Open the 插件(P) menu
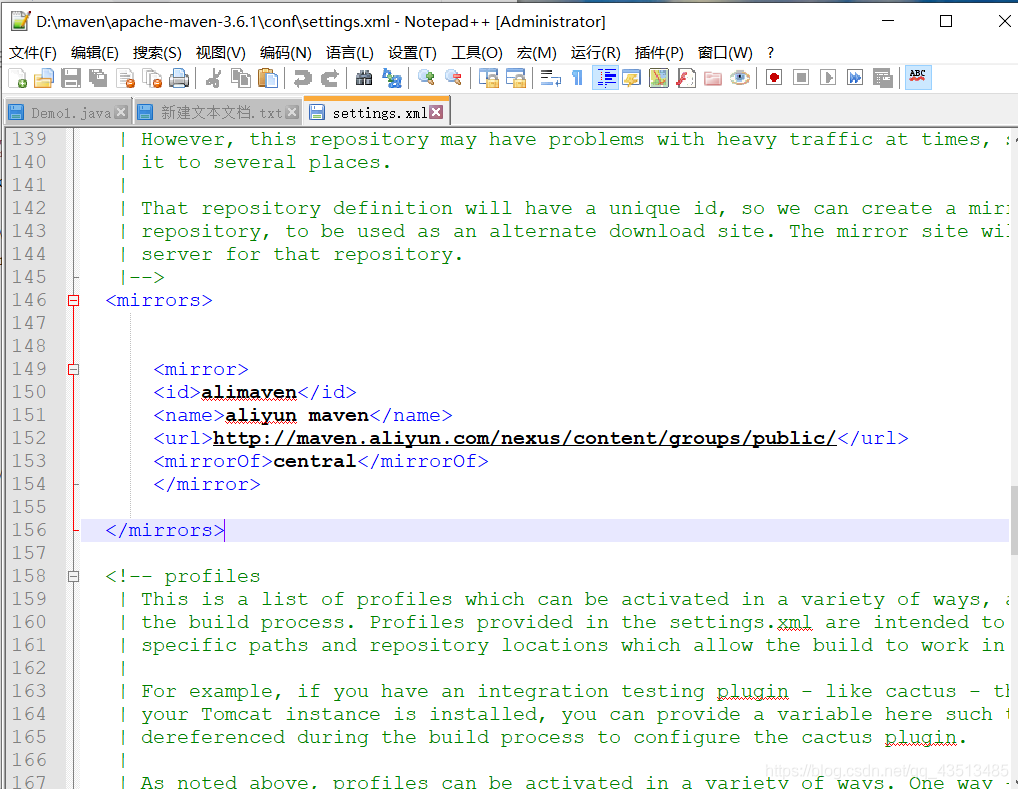The width and height of the screenshot is (1018, 789). tap(659, 53)
